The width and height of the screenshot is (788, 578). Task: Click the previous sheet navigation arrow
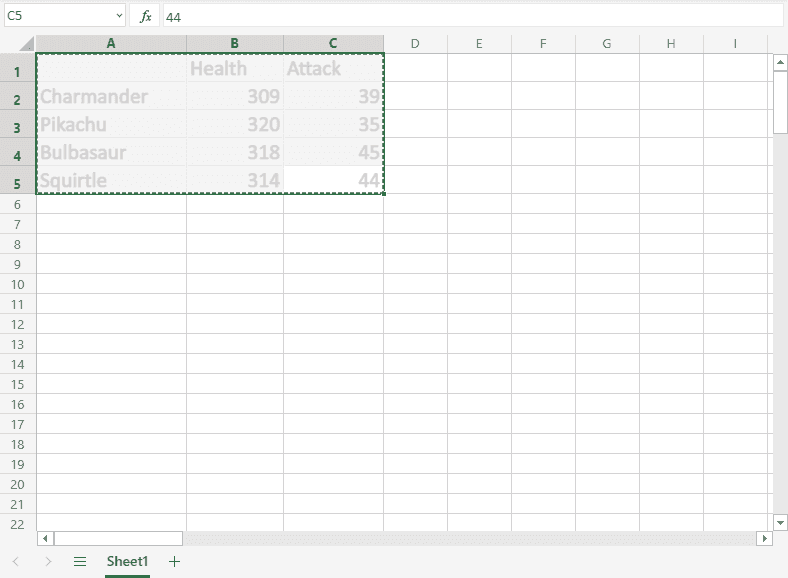click(16, 561)
